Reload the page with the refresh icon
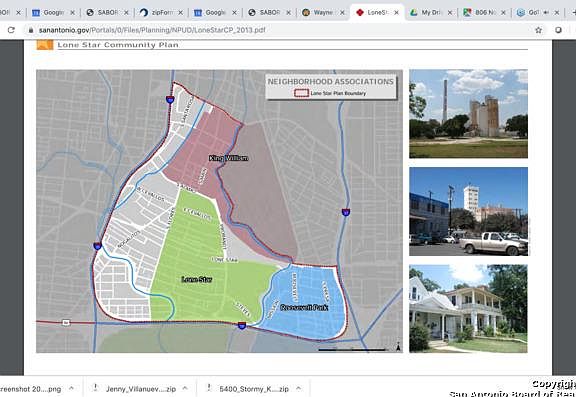 (11, 30)
